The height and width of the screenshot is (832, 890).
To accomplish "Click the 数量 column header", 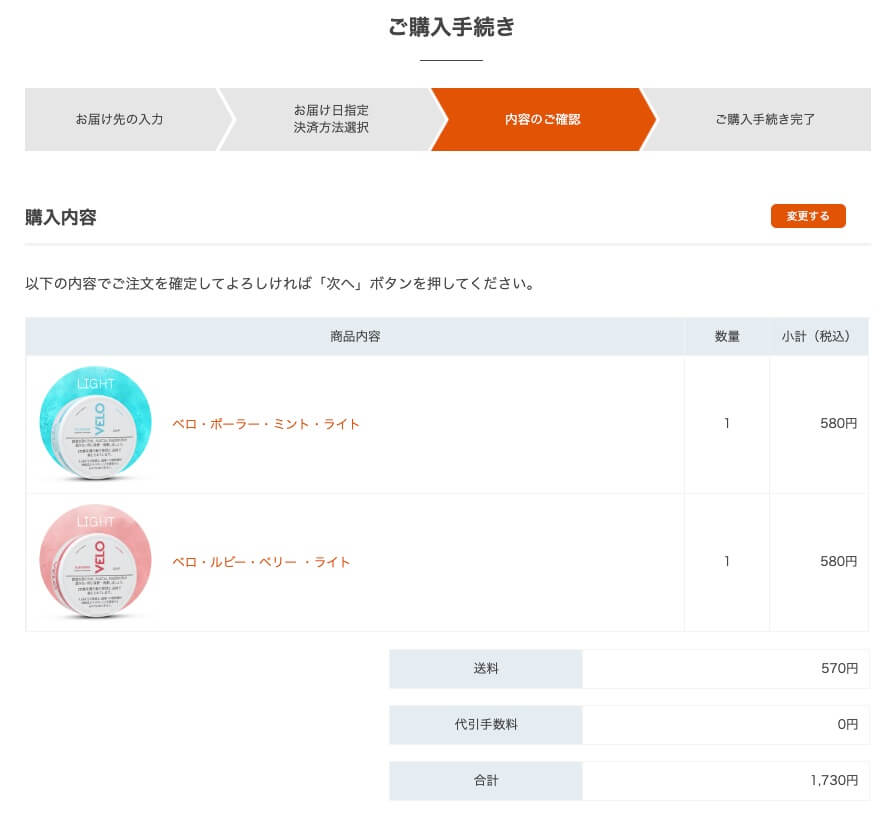I will pos(727,337).
